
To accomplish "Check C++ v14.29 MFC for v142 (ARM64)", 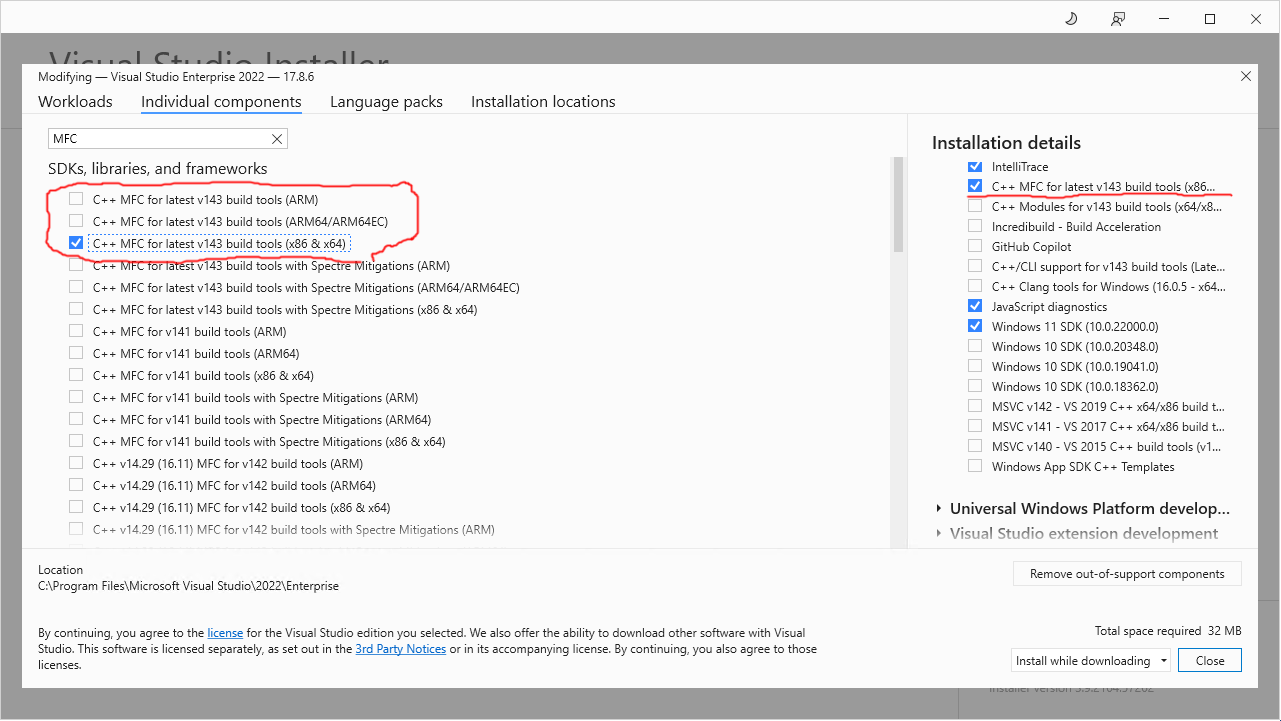I will (76, 486).
